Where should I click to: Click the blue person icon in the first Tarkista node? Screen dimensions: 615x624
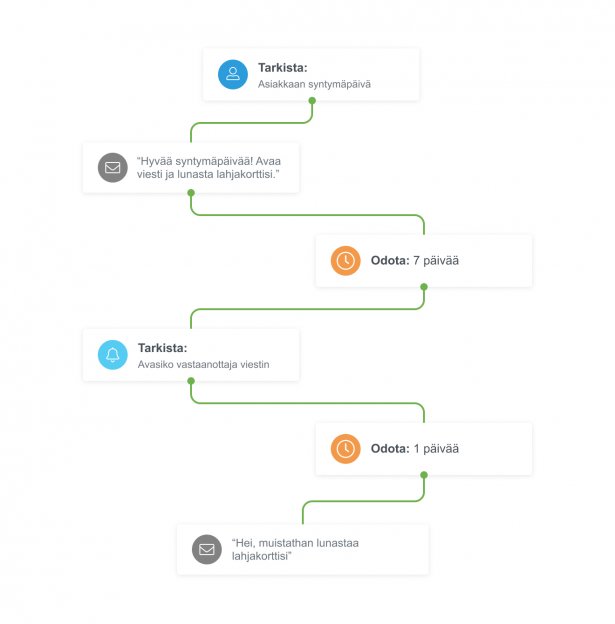click(233, 74)
